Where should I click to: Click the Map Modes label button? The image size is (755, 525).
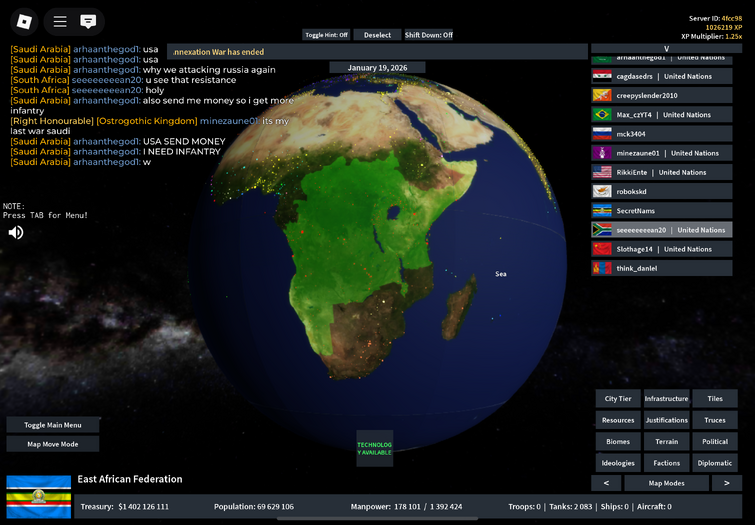(x=666, y=483)
